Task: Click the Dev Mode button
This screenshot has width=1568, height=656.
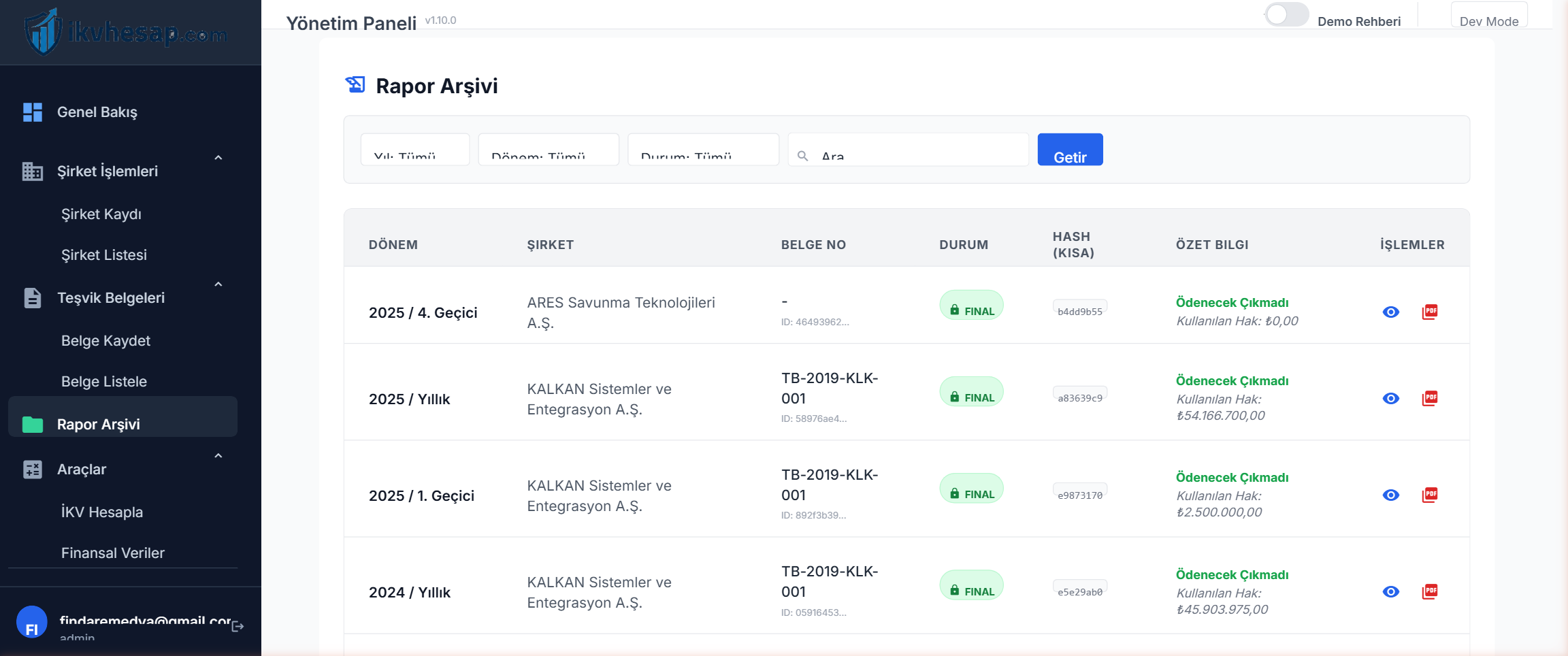Action: click(1489, 15)
